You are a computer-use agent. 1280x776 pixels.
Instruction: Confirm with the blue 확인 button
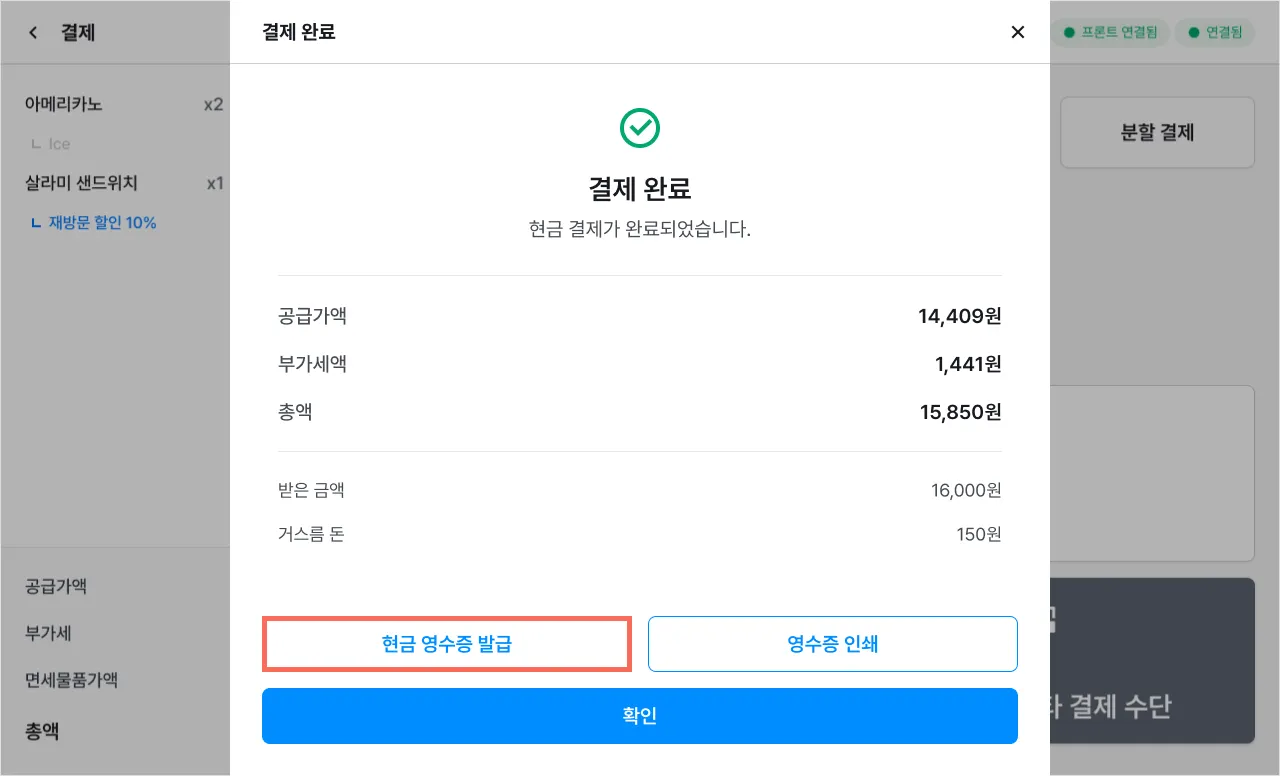tap(640, 716)
